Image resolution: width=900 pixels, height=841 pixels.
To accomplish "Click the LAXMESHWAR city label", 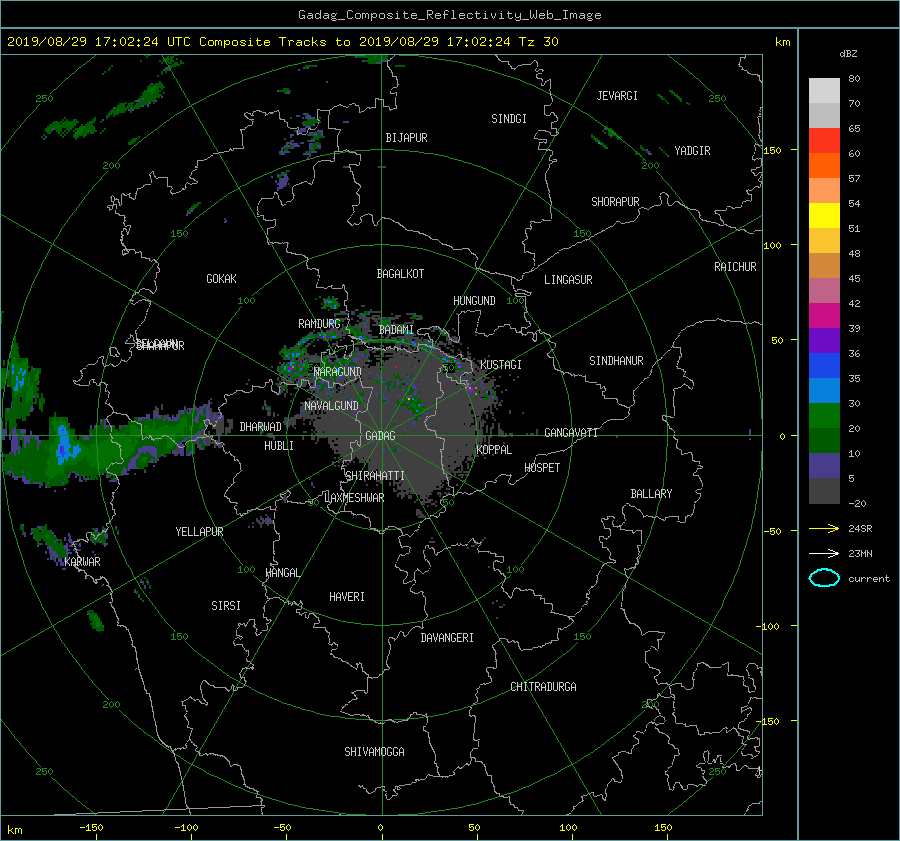I will click(354, 498).
